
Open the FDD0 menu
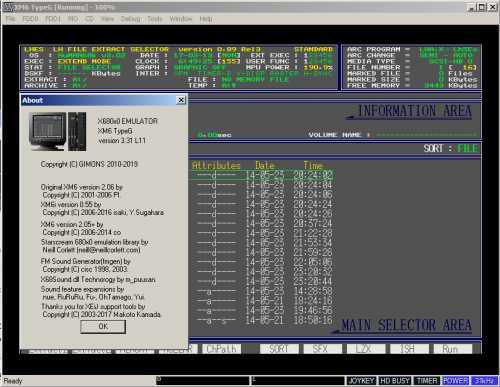click(30, 19)
